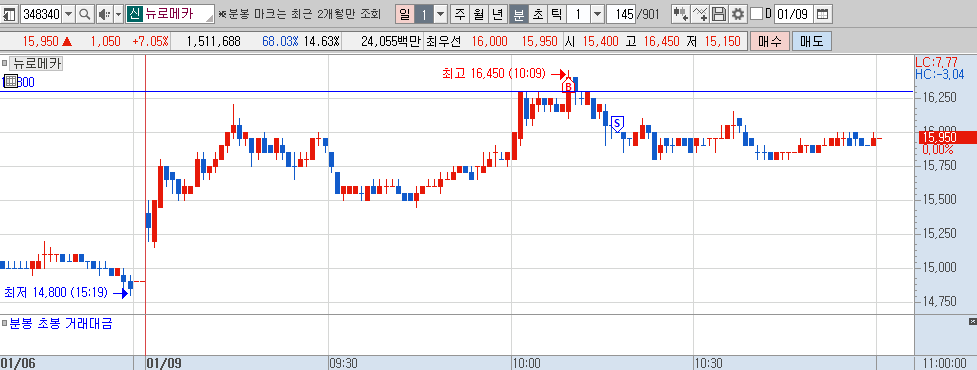Image resolution: width=977 pixels, height=370 pixels.
Task: Click the blue S sell marker
Action: [617, 124]
